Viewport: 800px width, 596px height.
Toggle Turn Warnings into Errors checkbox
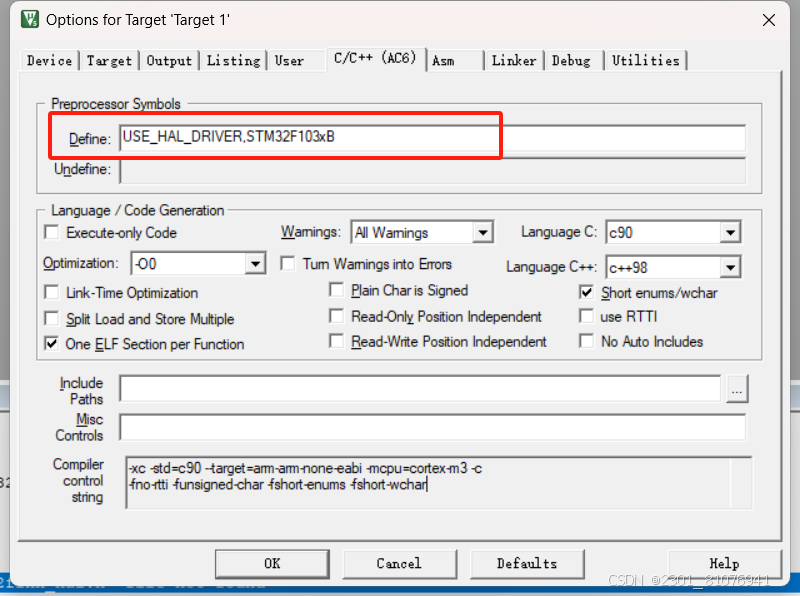point(288,264)
